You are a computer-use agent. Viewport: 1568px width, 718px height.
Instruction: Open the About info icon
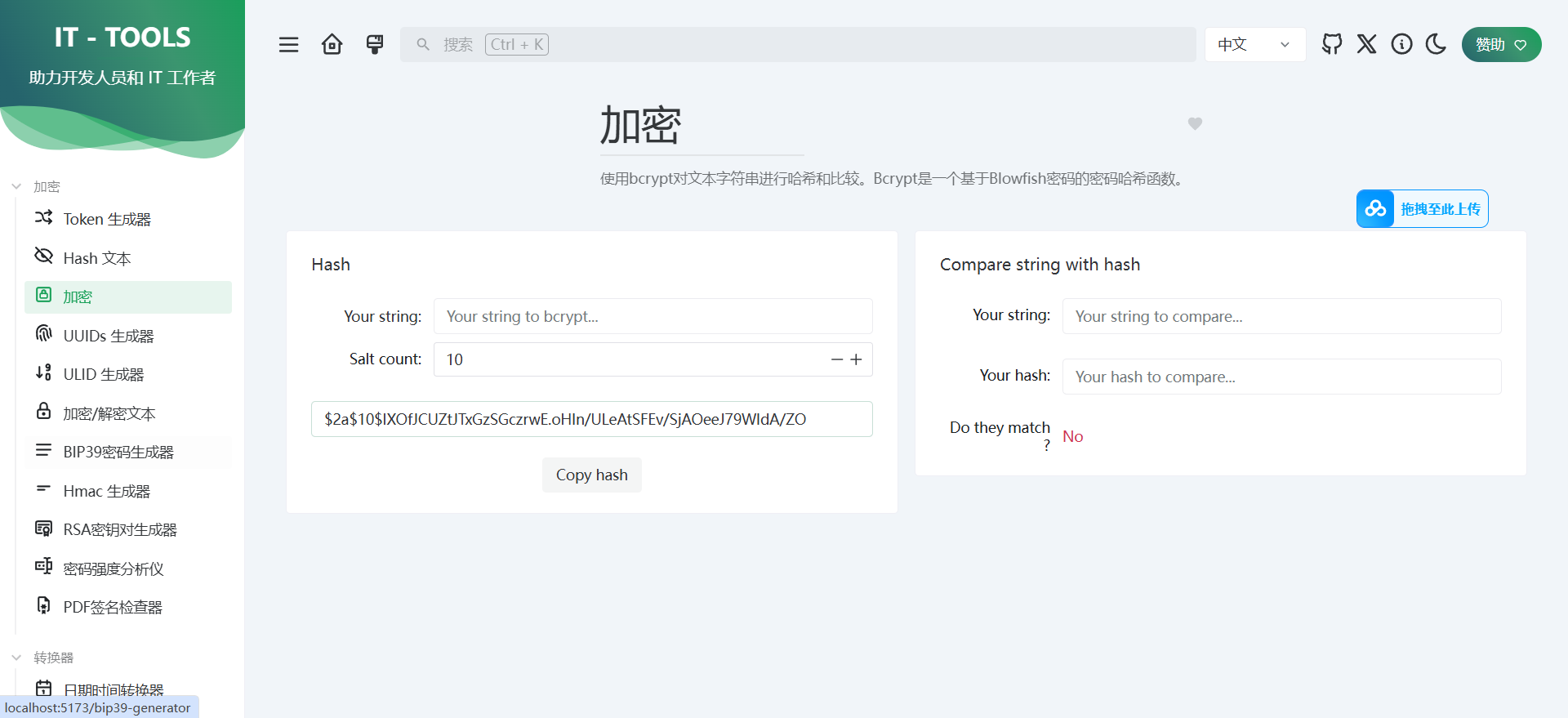(x=1401, y=44)
